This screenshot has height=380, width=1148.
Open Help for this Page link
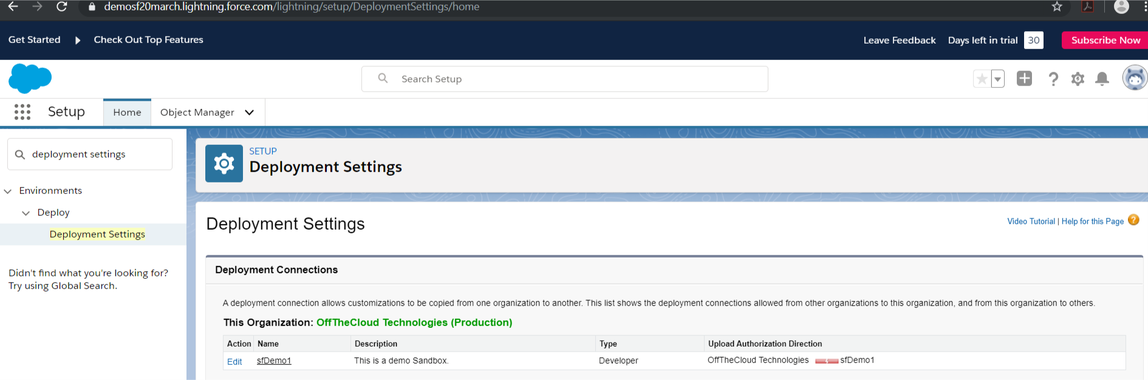1092,221
